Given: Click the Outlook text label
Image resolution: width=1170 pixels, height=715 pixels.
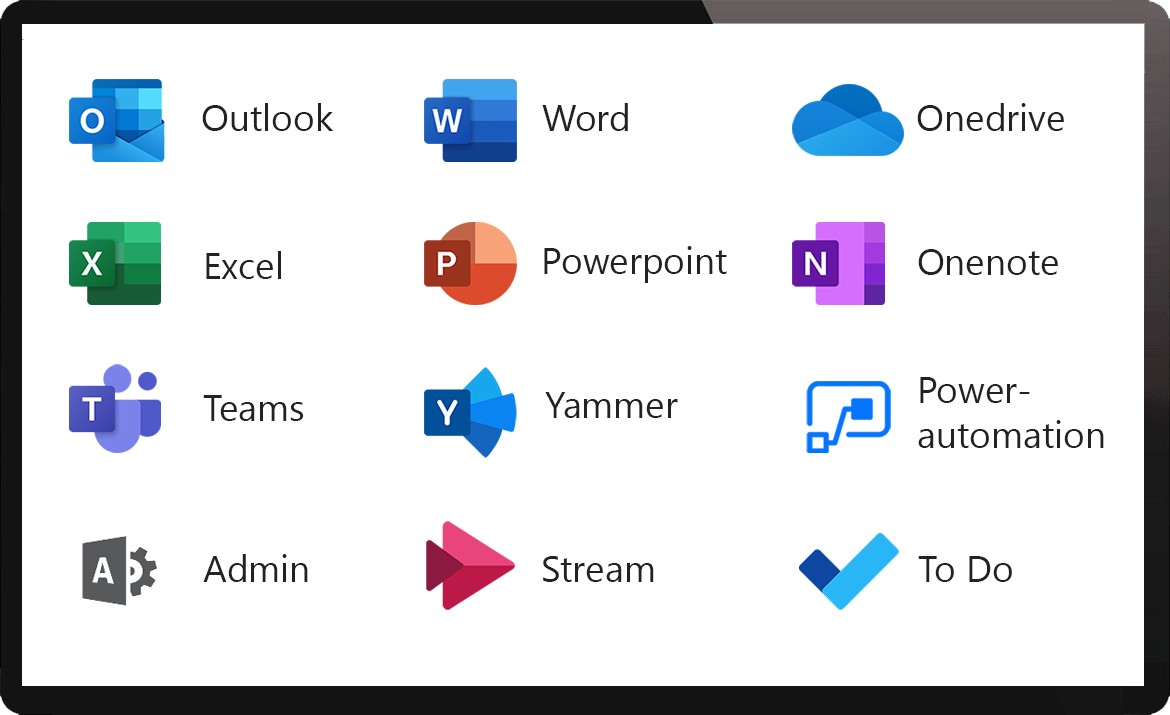Looking at the screenshot, I should 266,118.
